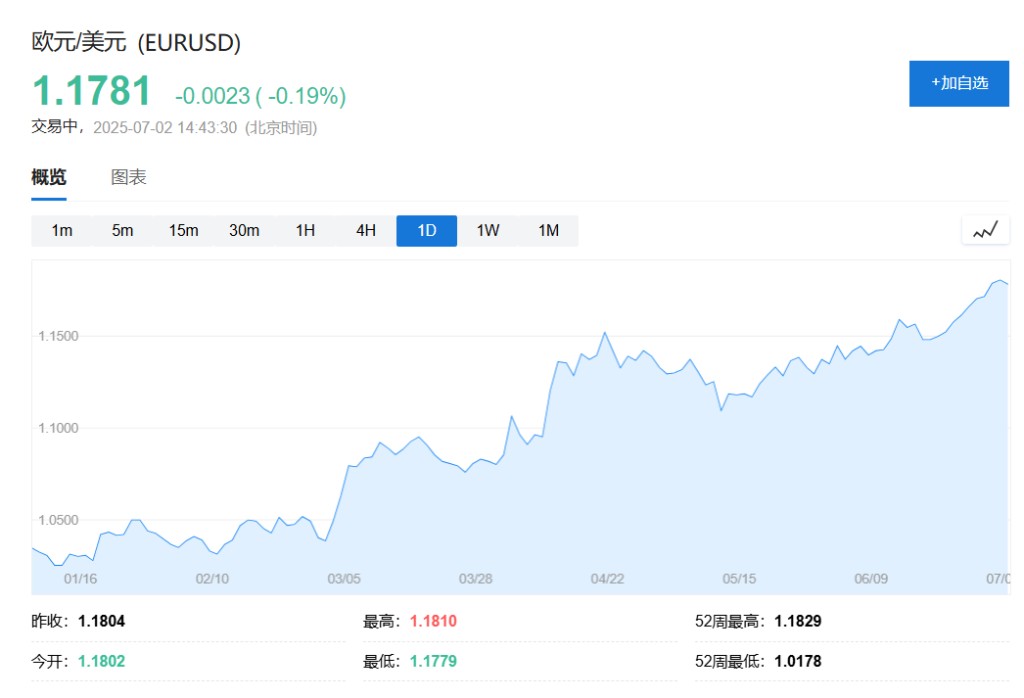1024x698 pixels.
Task: Pick the 4H timeframe
Action: (366, 230)
